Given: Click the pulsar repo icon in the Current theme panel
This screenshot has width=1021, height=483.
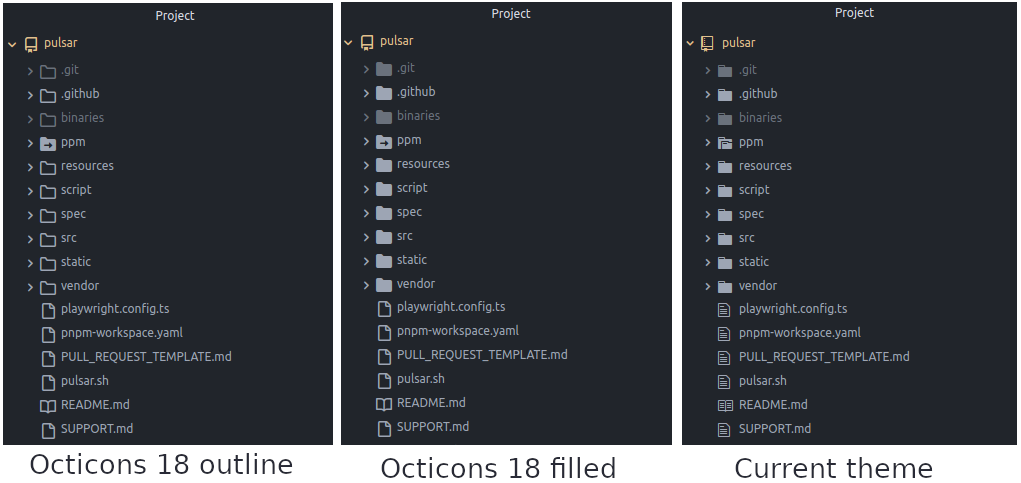Looking at the screenshot, I should click(x=707, y=43).
